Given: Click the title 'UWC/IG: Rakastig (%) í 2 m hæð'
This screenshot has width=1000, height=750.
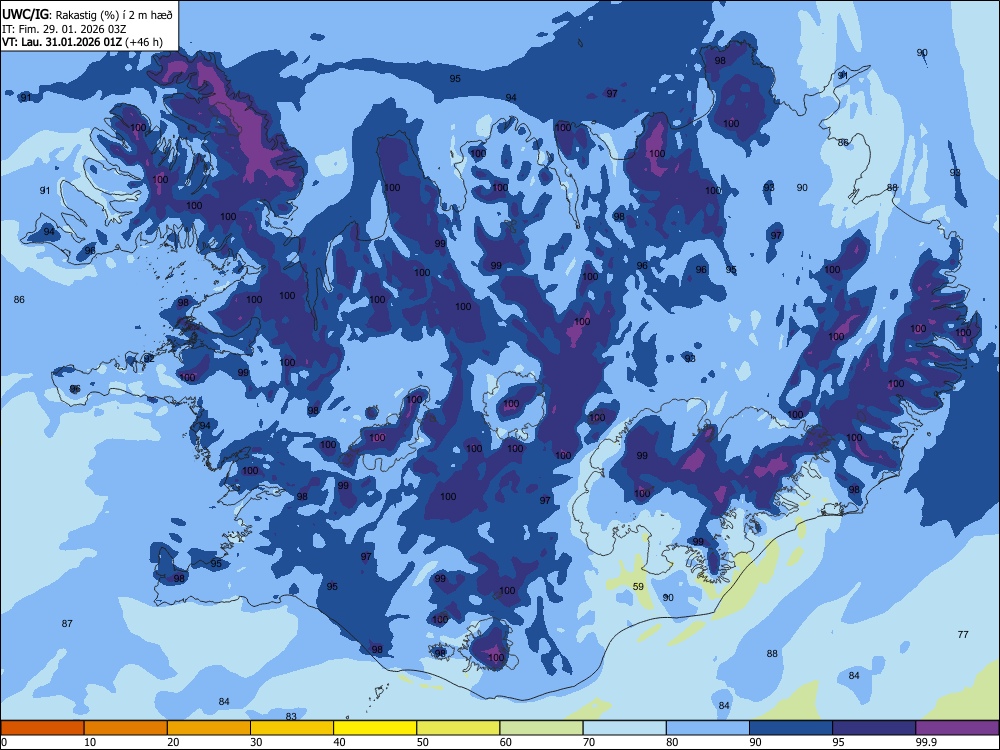Looking at the screenshot, I should [x=87, y=14].
